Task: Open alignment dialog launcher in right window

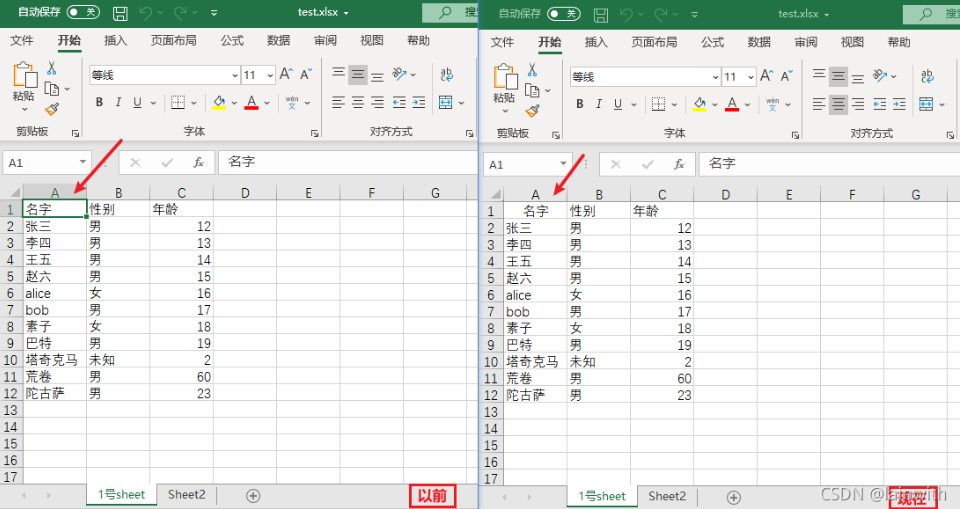Action: click(x=950, y=135)
